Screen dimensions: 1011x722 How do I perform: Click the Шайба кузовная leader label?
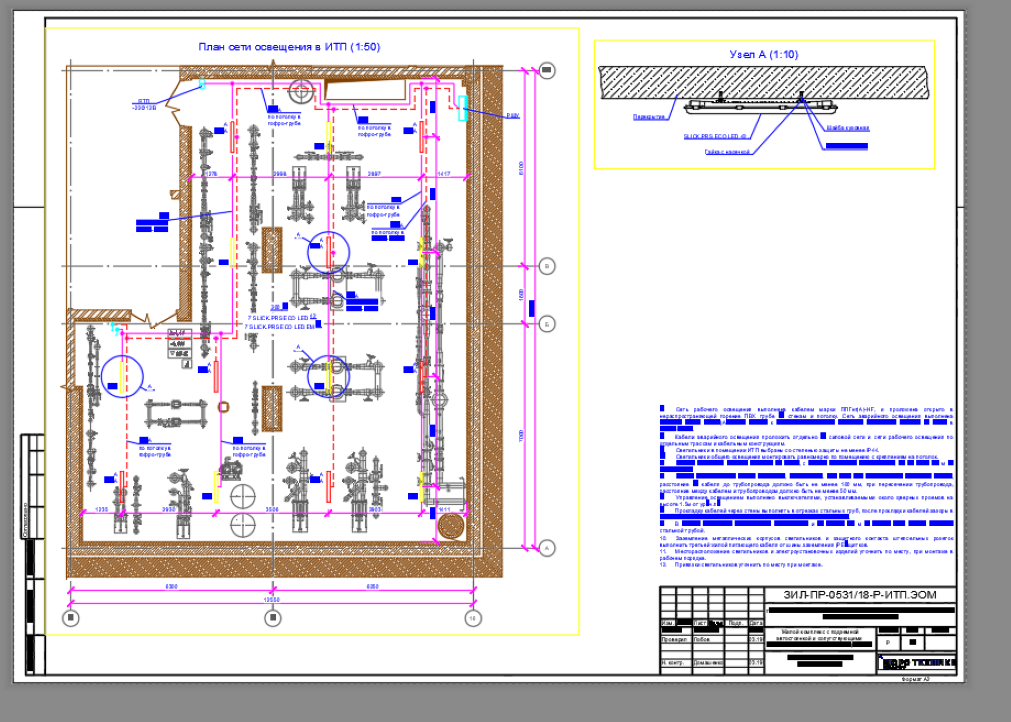pos(848,128)
